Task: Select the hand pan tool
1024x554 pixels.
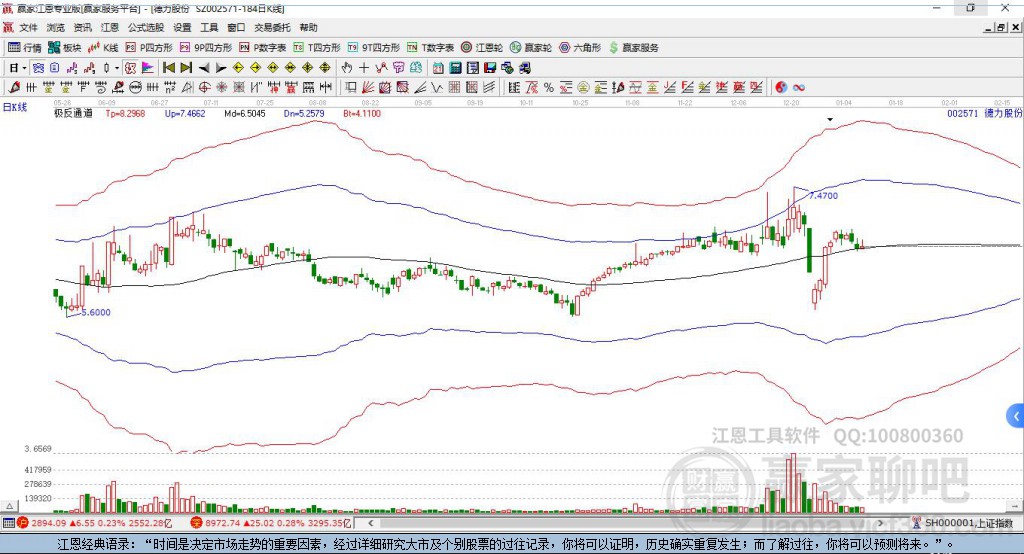Action: pyautogui.click(x=347, y=68)
